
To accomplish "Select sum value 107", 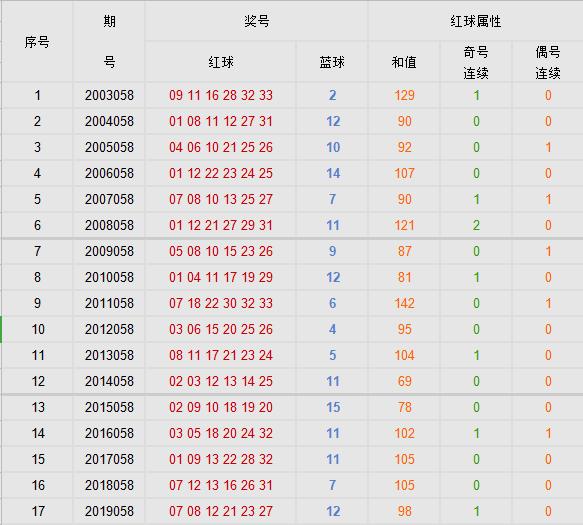I will pyautogui.click(x=404, y=173).
